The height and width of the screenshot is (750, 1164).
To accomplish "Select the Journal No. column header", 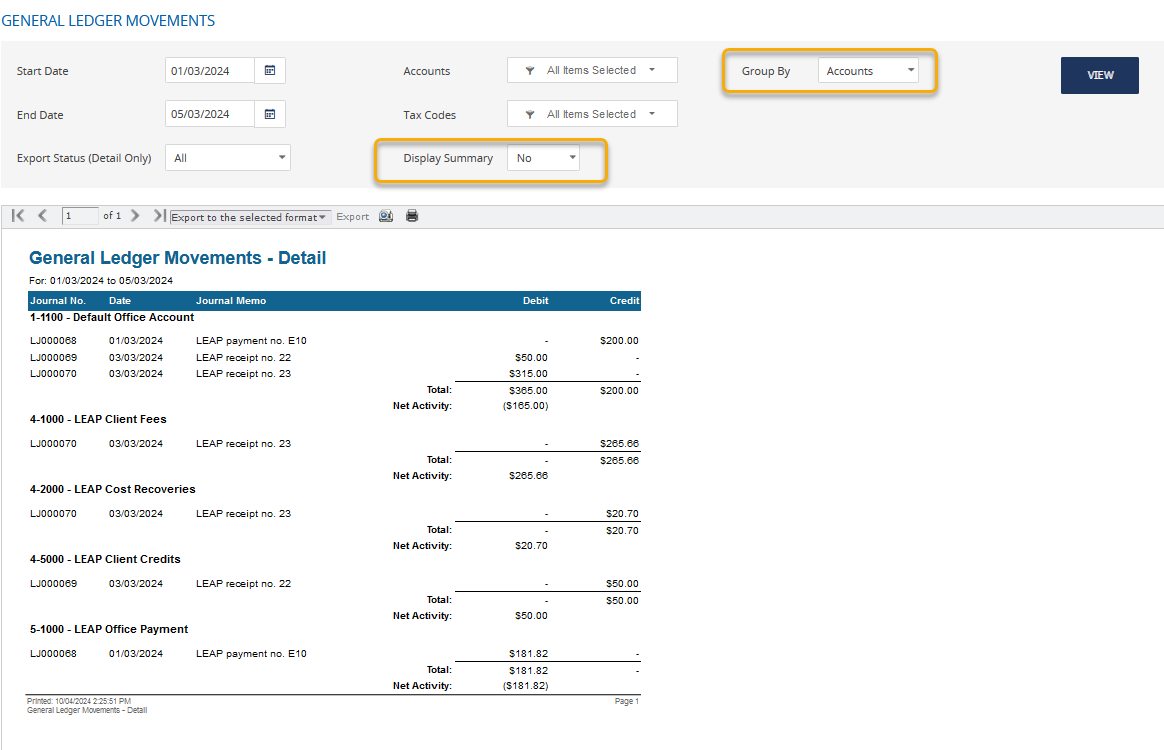I will [58, 300].
